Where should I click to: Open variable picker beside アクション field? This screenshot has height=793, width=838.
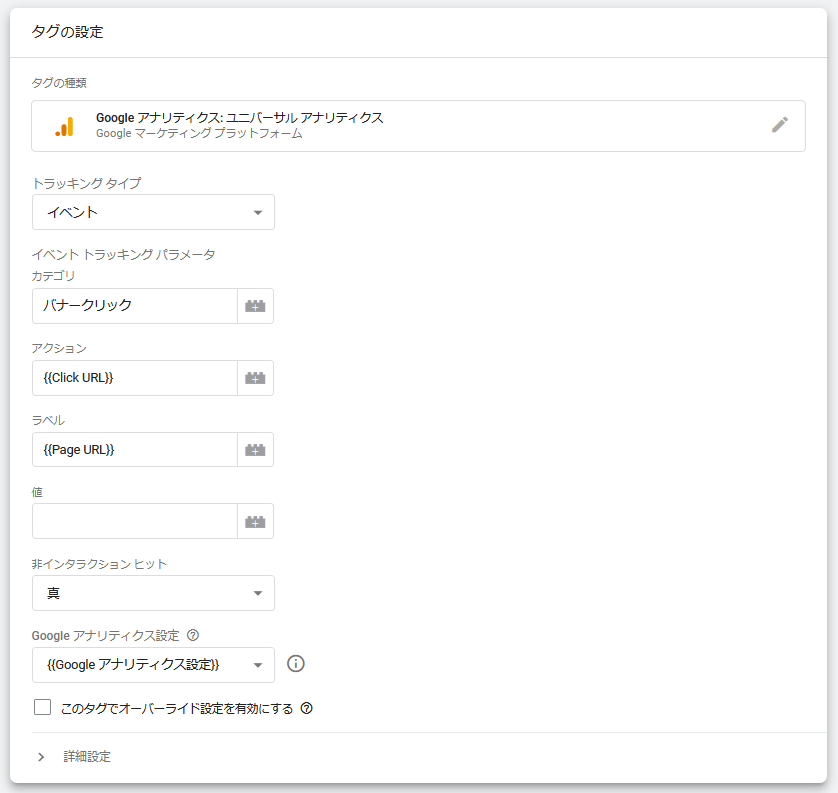(255, 378)
